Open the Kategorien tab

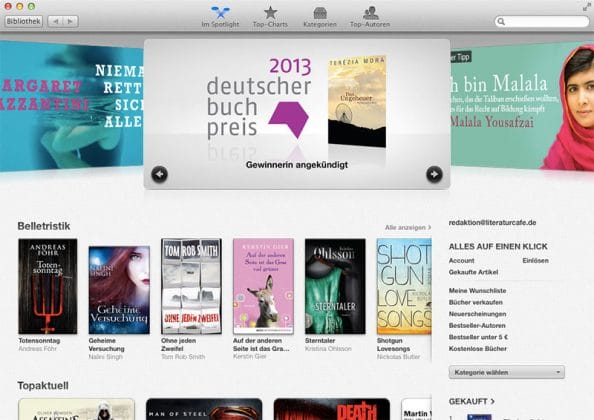[320, 17]
